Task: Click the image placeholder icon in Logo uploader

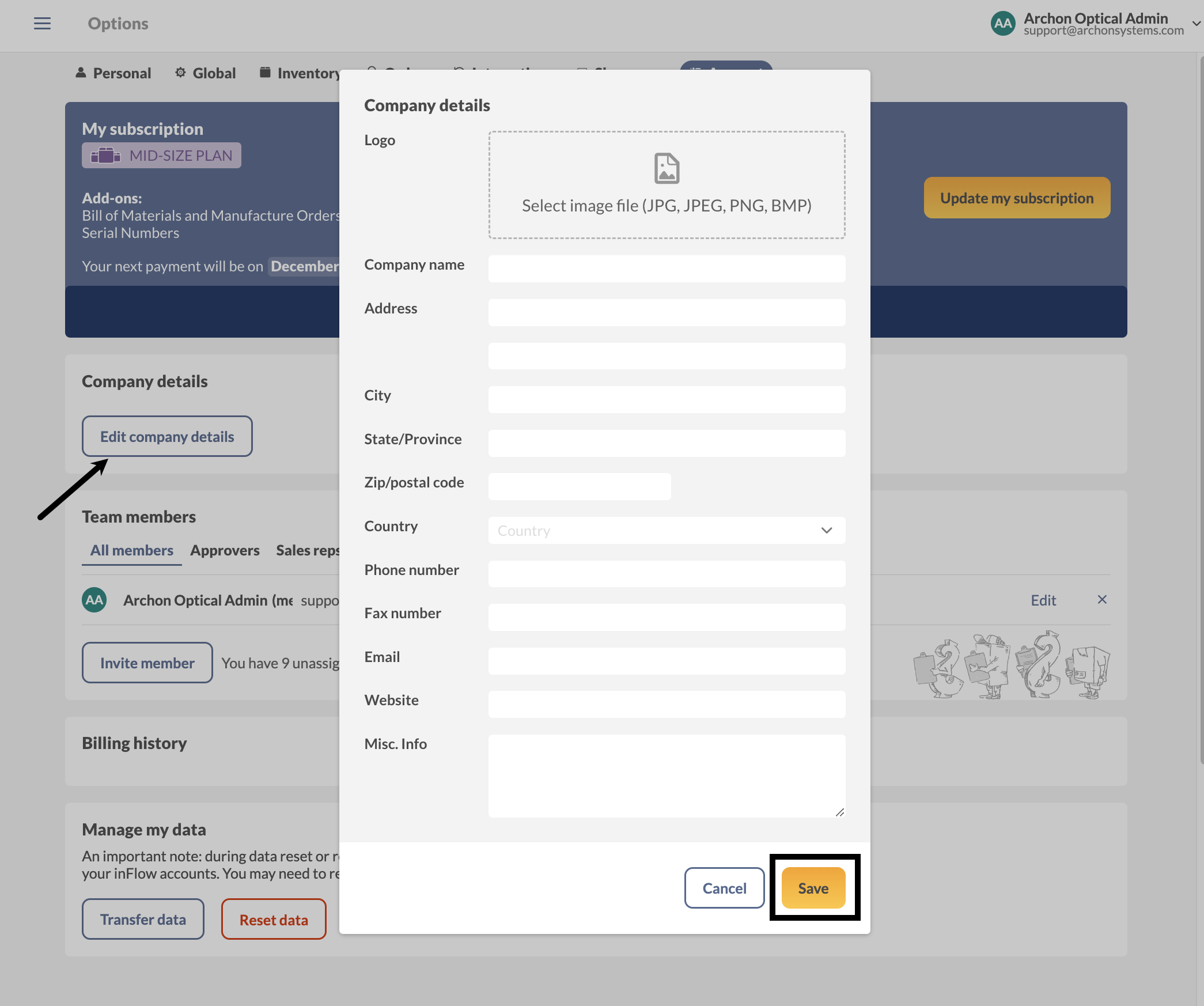Action: [x=666, y=168]
